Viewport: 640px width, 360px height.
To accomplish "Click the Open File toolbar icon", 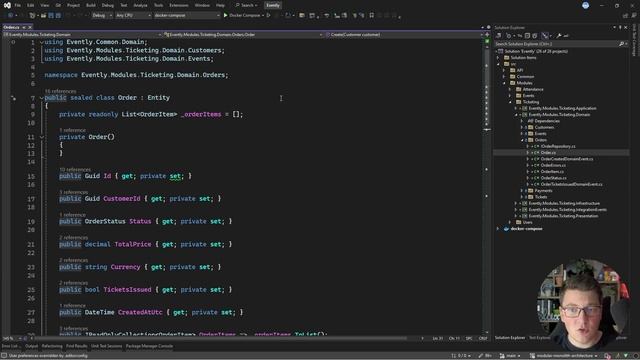I will point(43,16).
